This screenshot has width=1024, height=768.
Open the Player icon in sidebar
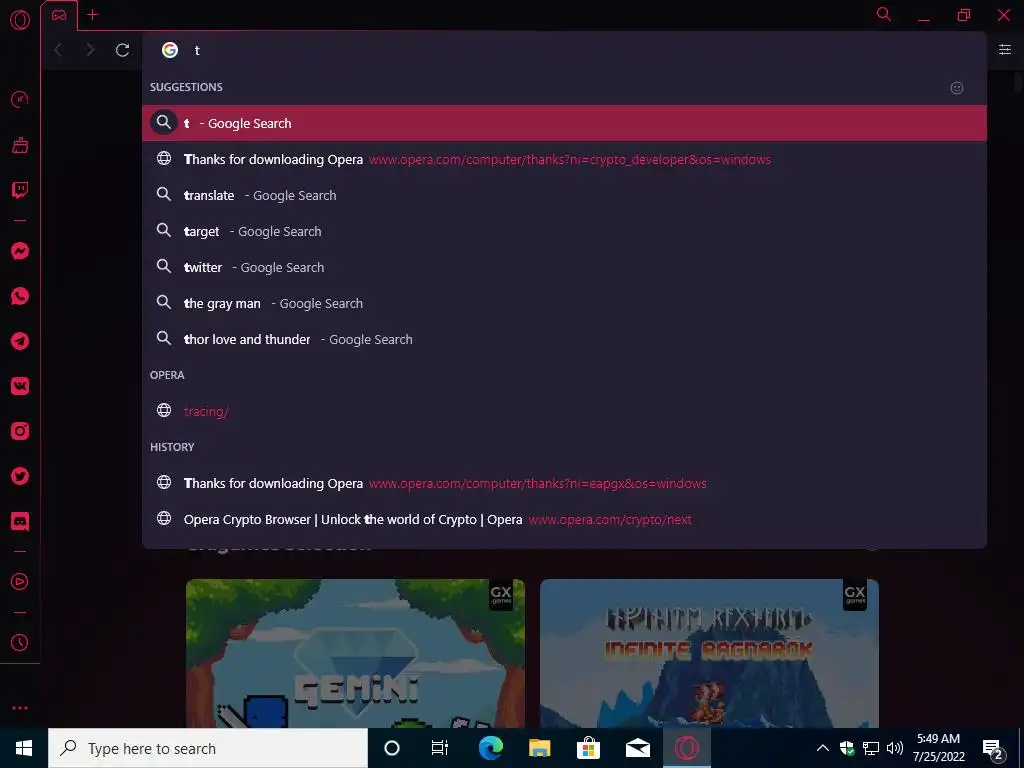(x=20, y=581)
